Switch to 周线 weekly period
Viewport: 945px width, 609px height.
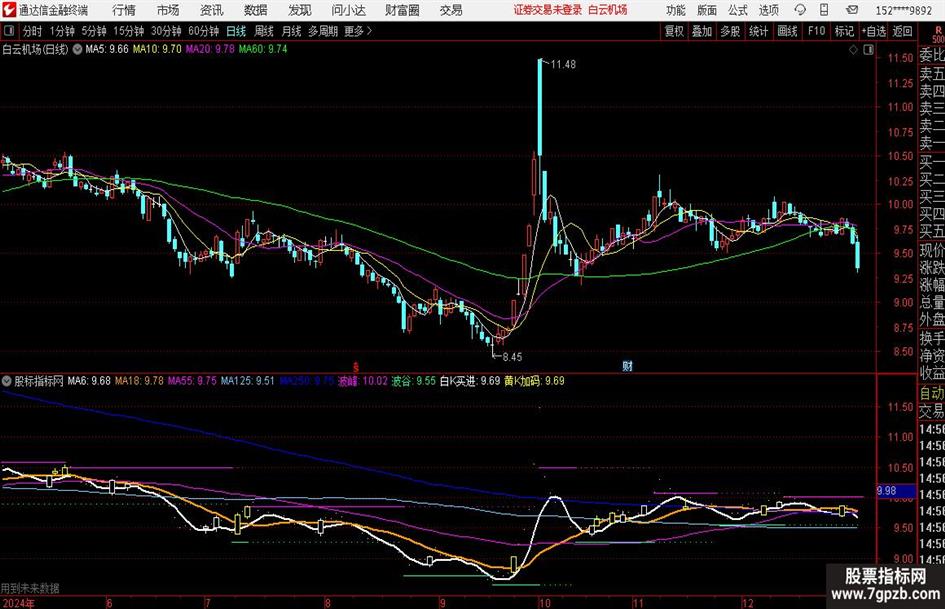(x=264, y=31)
